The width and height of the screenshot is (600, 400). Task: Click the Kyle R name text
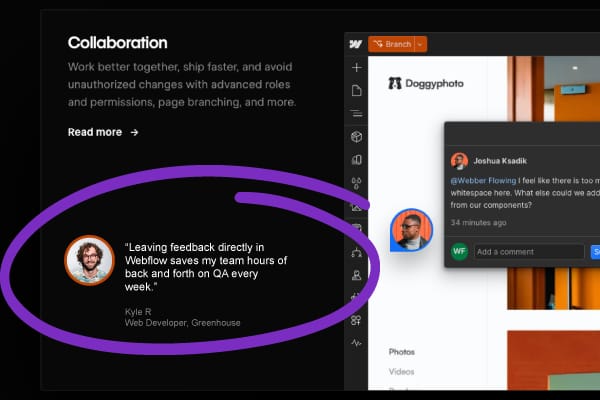pyautogui.click(x=138, y=312)
